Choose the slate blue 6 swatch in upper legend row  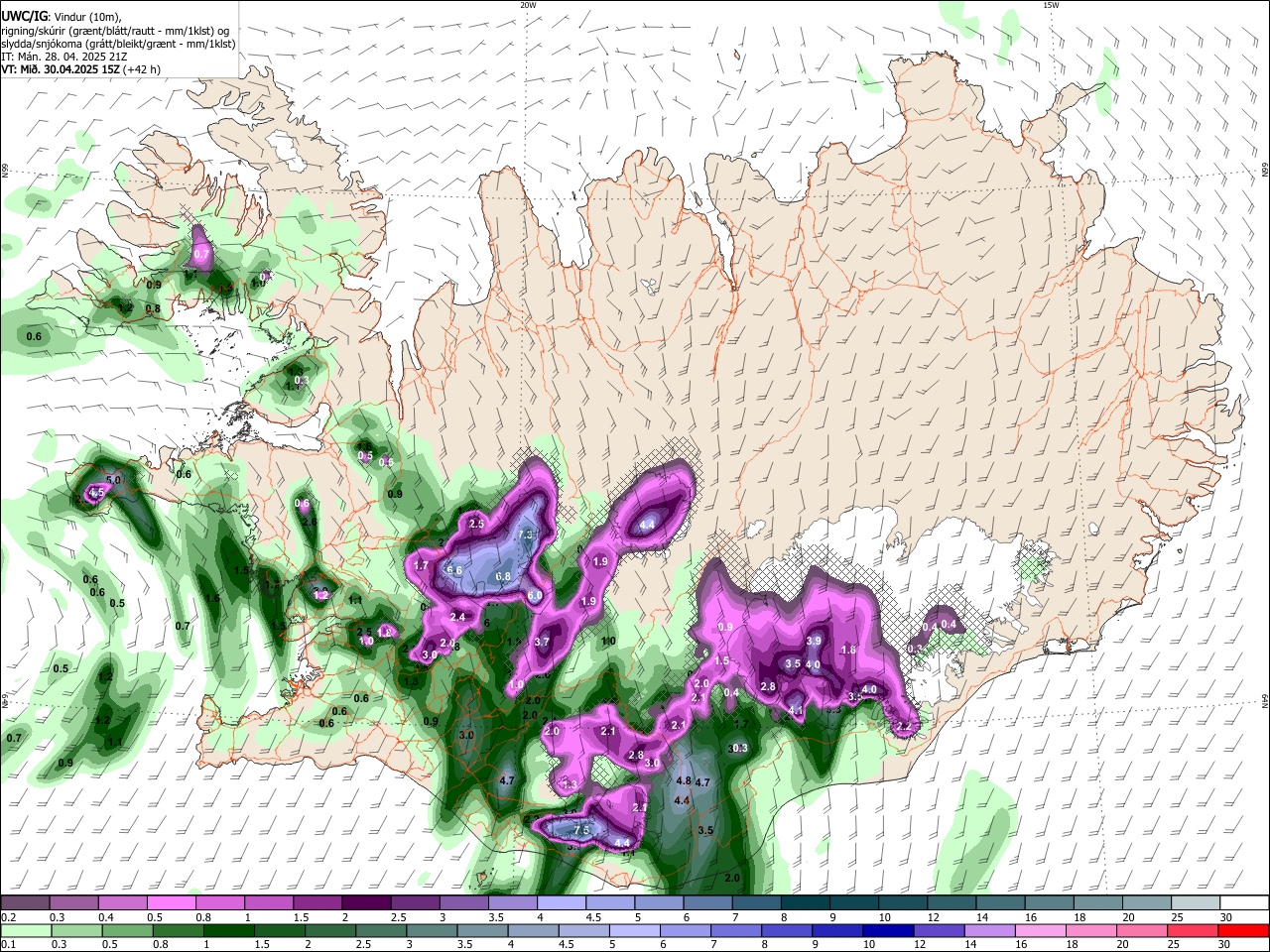click(708, 902)
